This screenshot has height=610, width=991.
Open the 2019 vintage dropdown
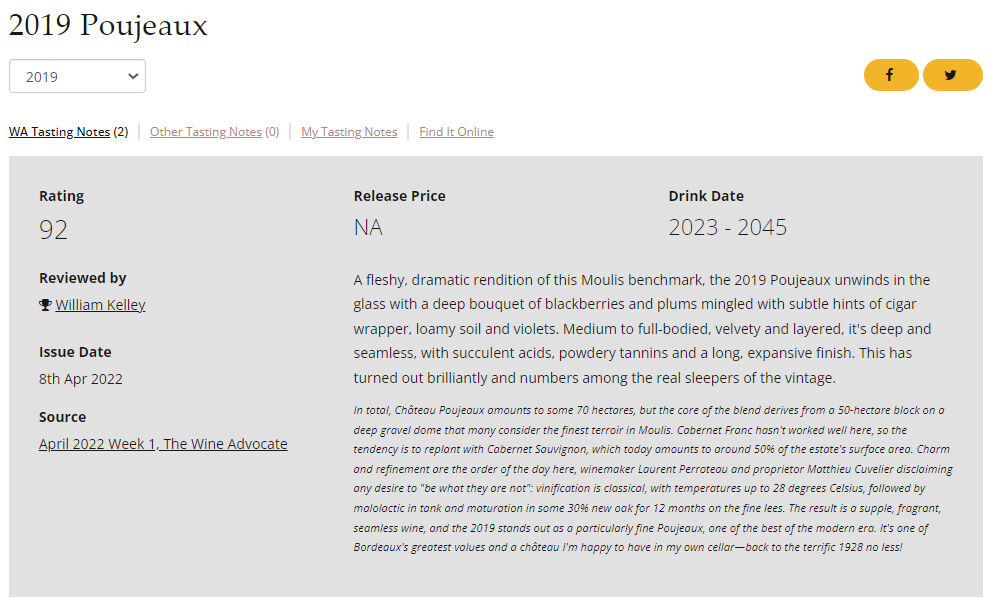pyautogui.click(x=77, y=77)
